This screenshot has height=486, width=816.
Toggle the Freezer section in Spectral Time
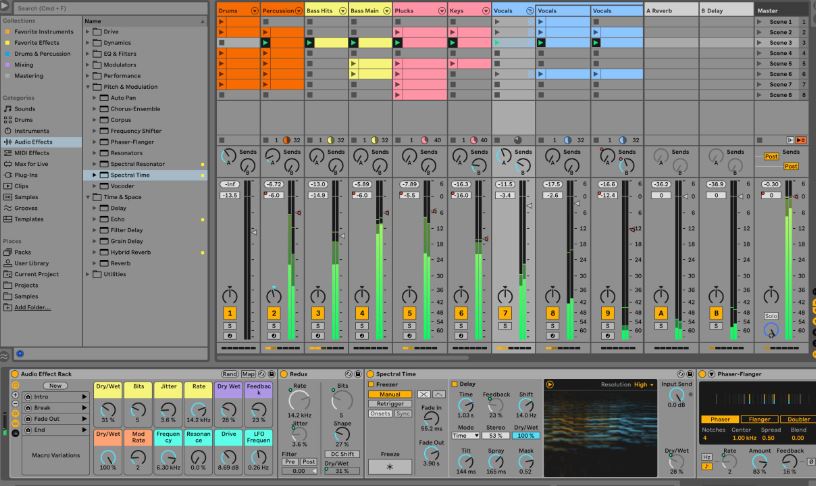(372, 384)
